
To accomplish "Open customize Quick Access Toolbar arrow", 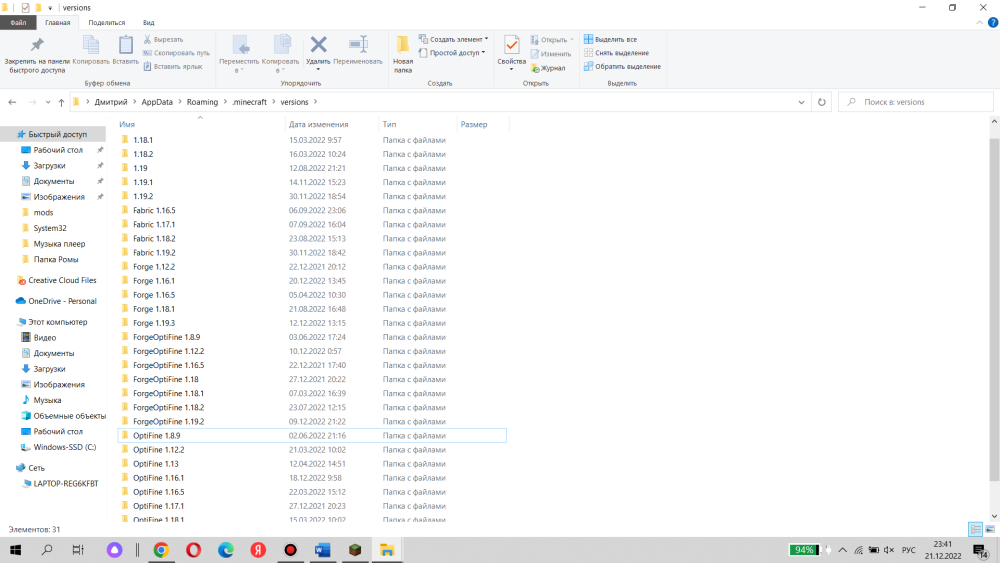I will tap(50, 8).
